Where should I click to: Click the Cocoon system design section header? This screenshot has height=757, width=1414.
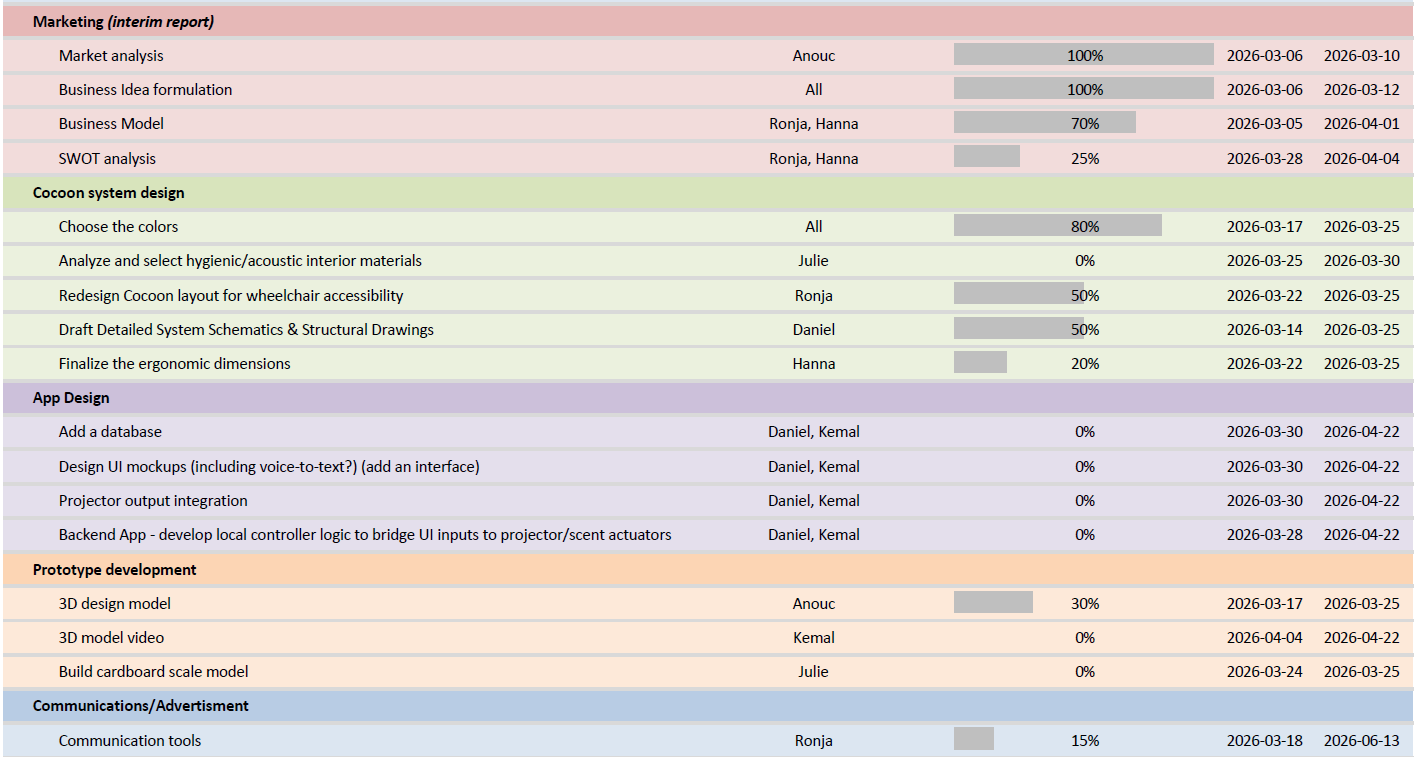(108, 193)
